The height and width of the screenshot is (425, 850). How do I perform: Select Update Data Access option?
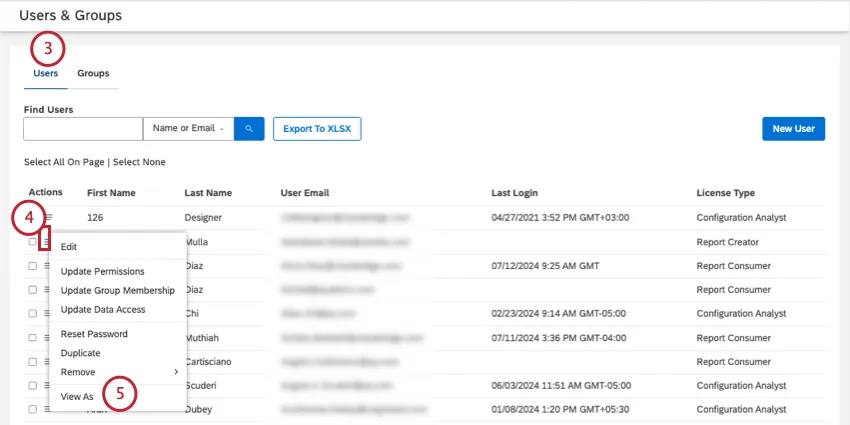[x=103, y=310]
